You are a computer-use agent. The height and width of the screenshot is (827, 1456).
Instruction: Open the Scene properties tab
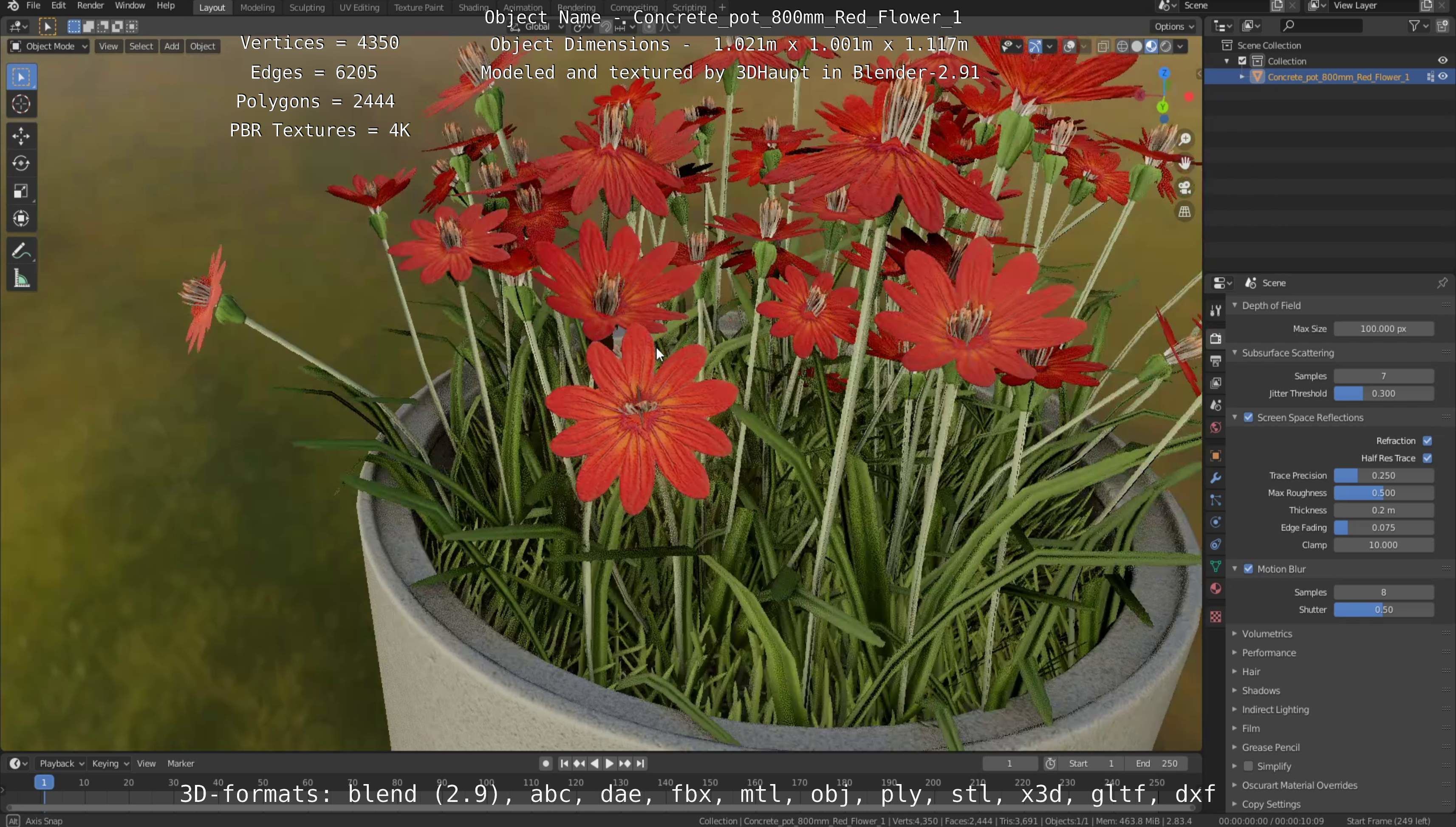point(1215,405)
